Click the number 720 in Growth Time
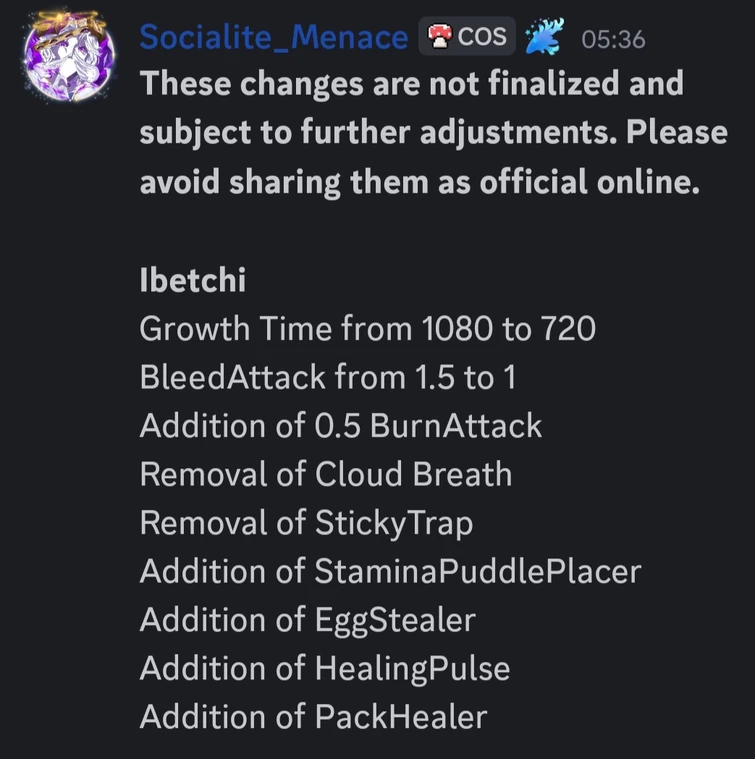The width and height of the screenshot is (755, 759). tap(567, 328)
